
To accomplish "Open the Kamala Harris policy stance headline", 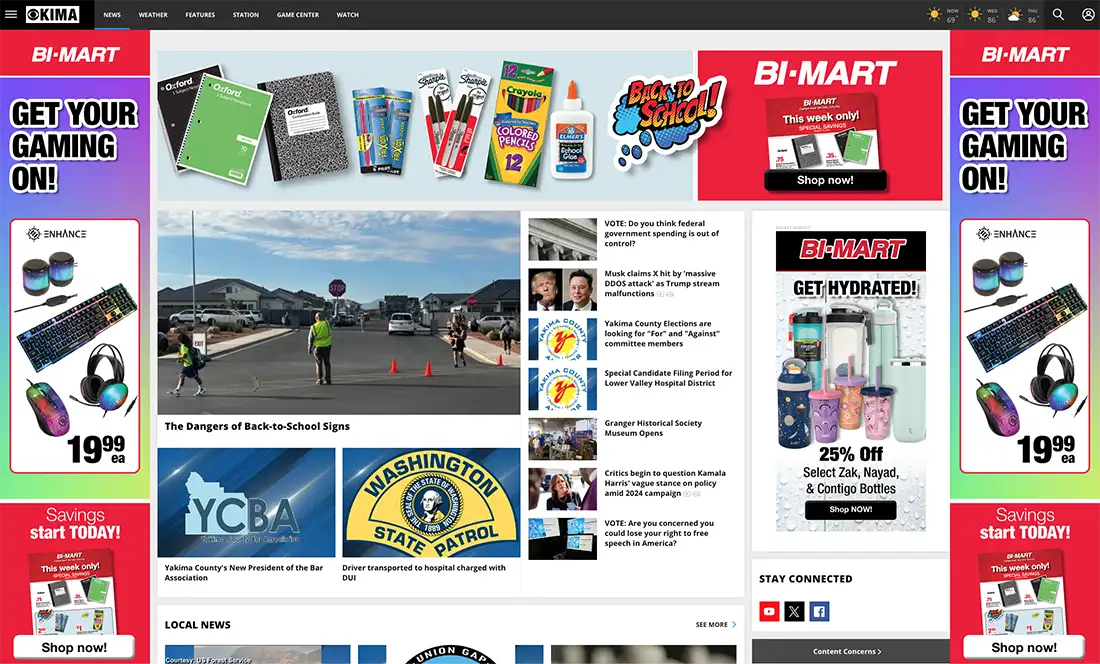I will pos(665,483).
